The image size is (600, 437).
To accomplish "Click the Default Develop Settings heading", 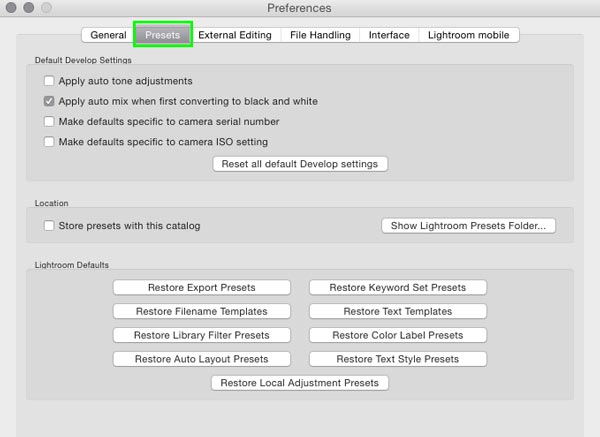I will pos(83,60).
